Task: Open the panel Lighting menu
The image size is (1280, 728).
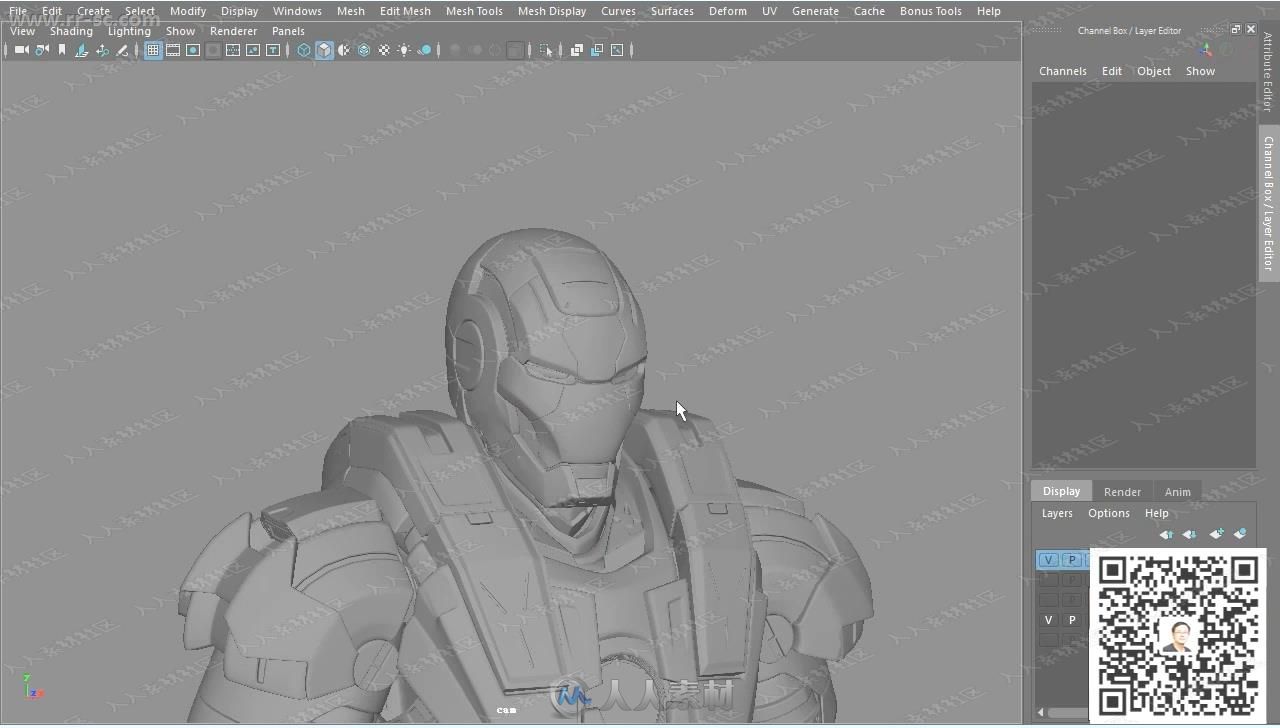Action: click(x=129, y=31)
